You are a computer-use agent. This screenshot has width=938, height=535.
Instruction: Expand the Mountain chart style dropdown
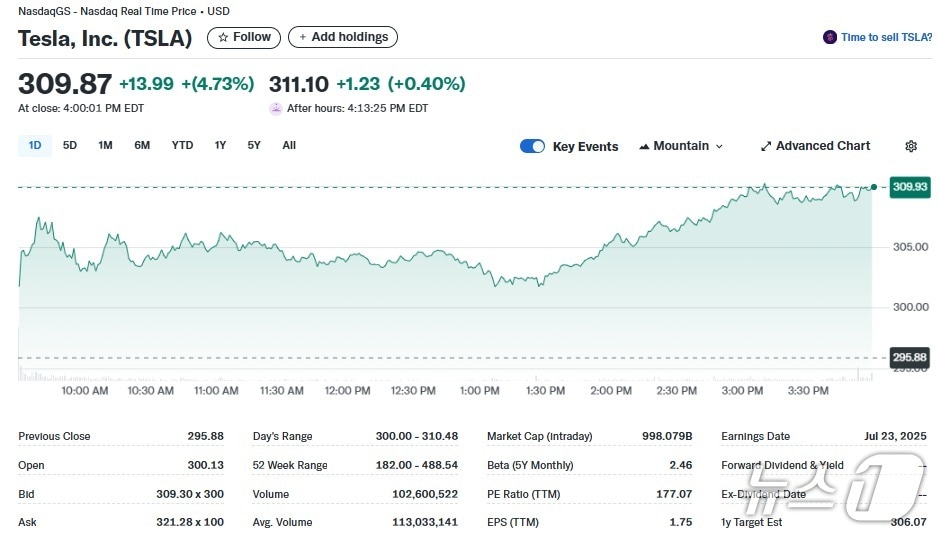coord(718,146)
